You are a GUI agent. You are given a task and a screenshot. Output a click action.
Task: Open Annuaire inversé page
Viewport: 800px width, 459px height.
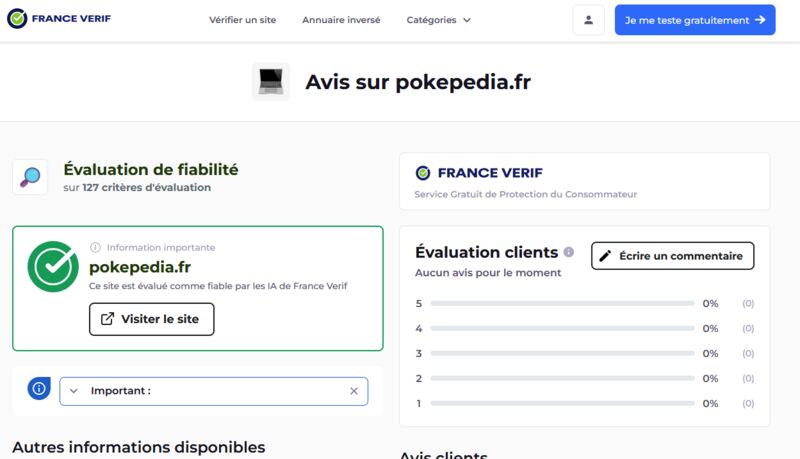[341, 20]
